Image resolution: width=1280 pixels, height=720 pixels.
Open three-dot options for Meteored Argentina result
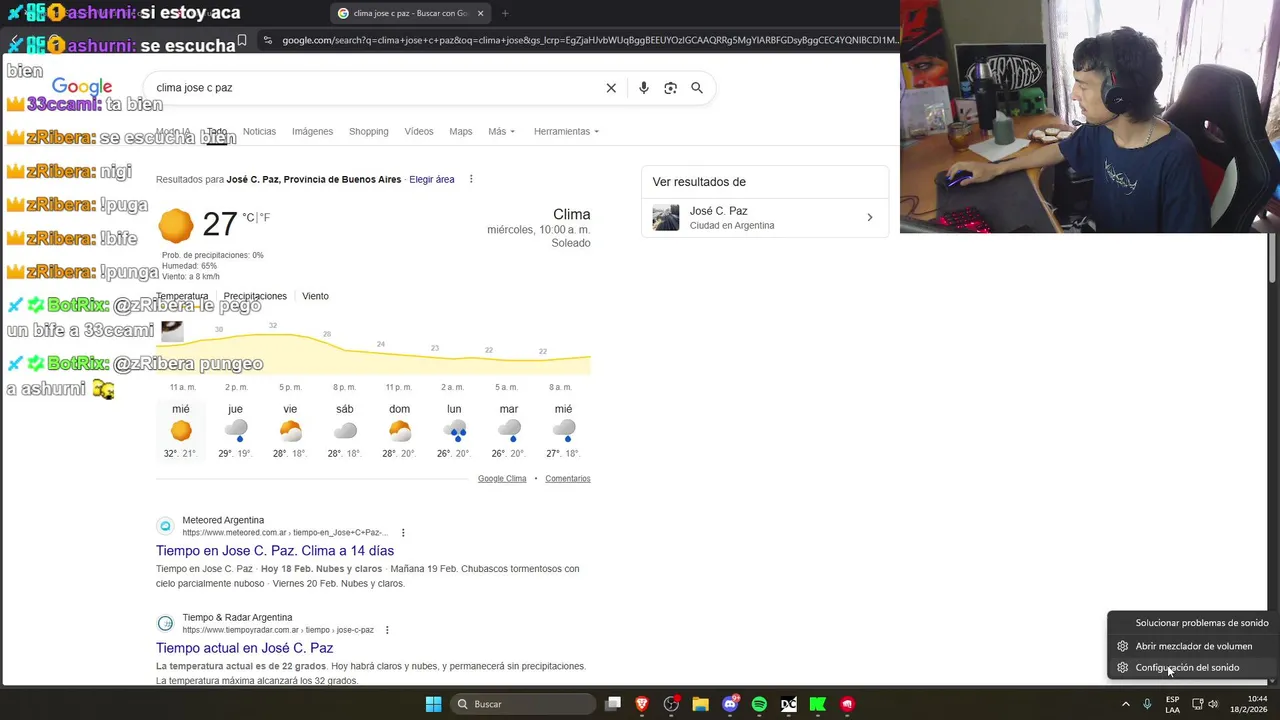pos(403,533)
